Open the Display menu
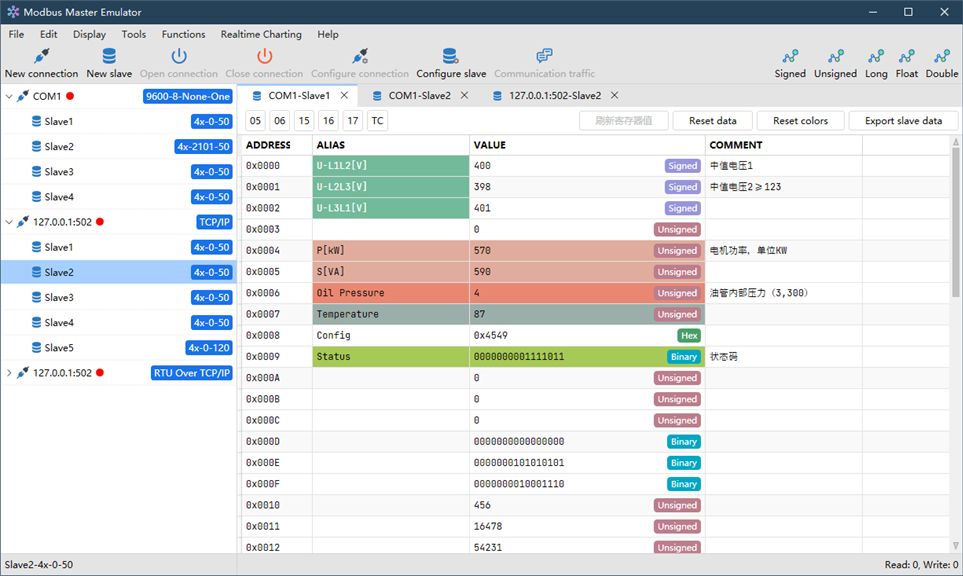Screen dimensions: 963x576 click(89, 34)
